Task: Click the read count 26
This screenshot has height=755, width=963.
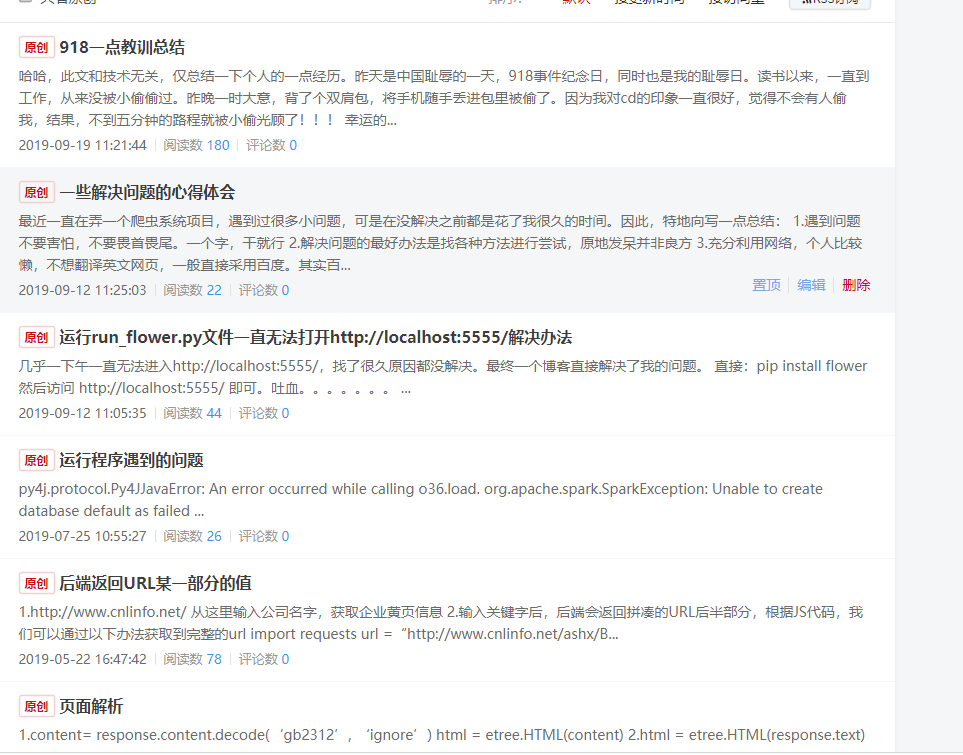Action: 214,536
